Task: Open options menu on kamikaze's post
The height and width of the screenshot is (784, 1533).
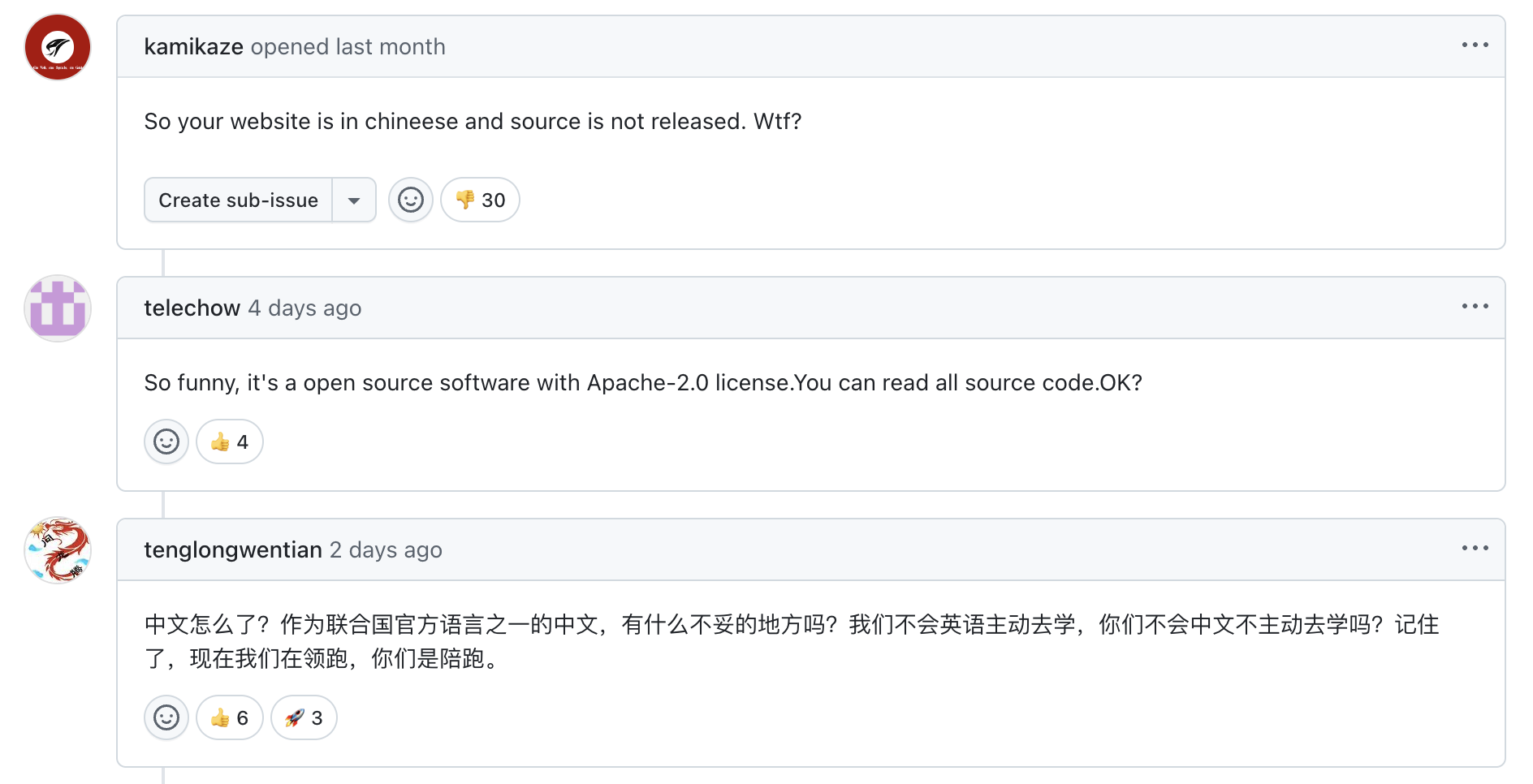Action: tap(1475, 45)
